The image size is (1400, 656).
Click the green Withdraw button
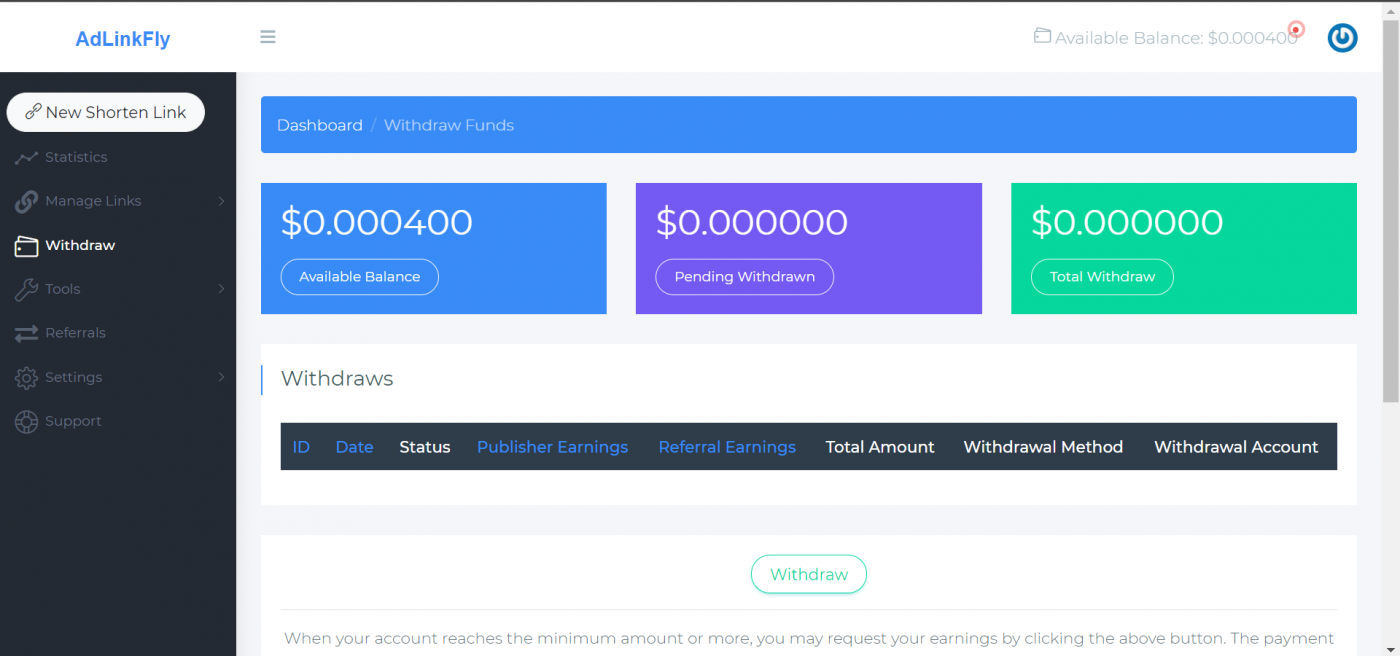808,574
